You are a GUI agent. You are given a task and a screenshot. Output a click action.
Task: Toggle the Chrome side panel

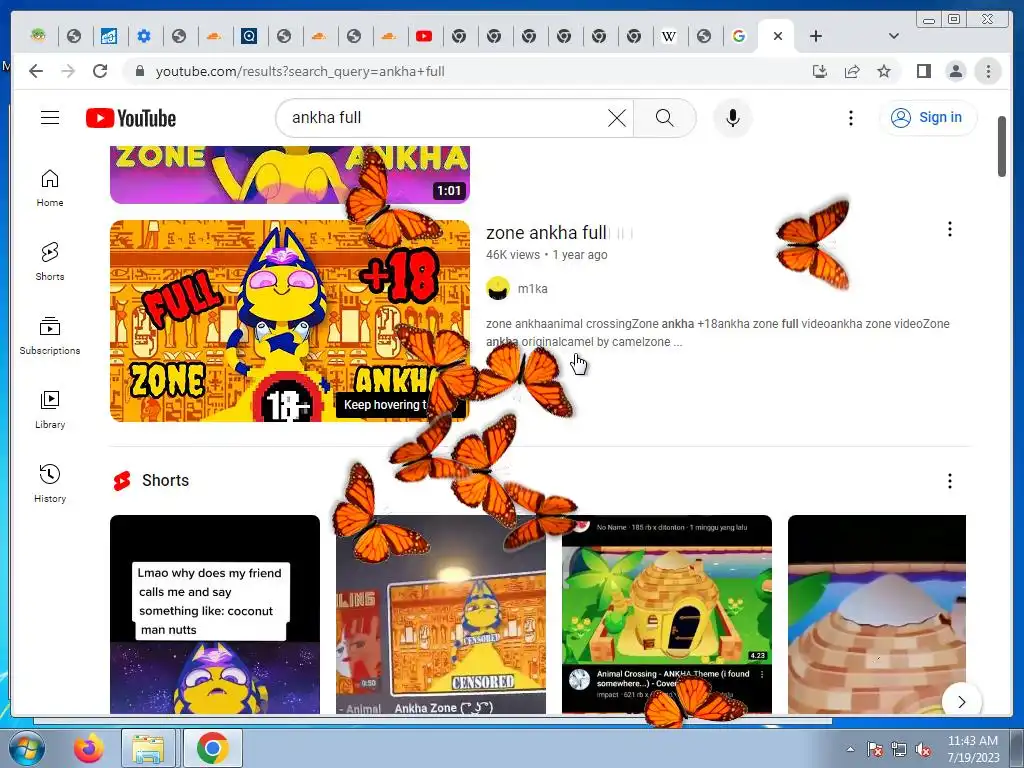(923, 71)
